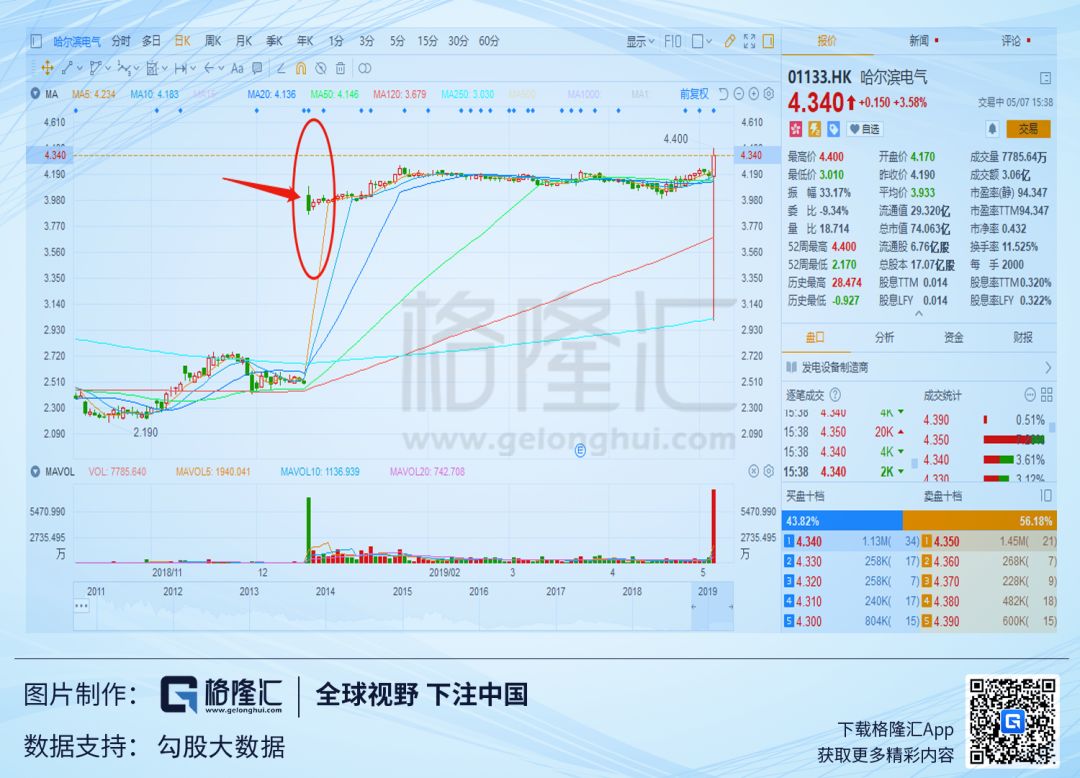Image resolution: width=1080 pixels, height=778 pixels.
Task: Reset MA chart with undo icon
Action: pyautogui.click(x=723, y=94)
